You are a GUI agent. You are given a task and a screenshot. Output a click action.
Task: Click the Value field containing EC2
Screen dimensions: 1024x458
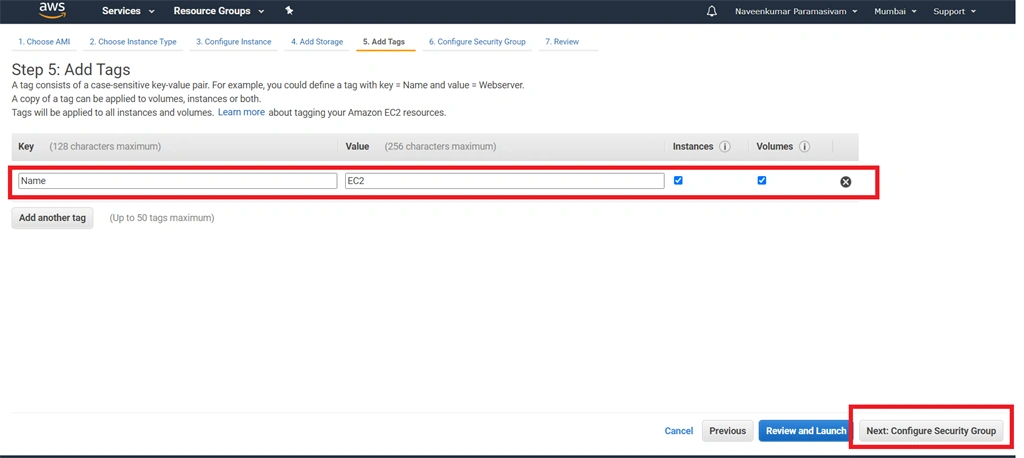505,181
